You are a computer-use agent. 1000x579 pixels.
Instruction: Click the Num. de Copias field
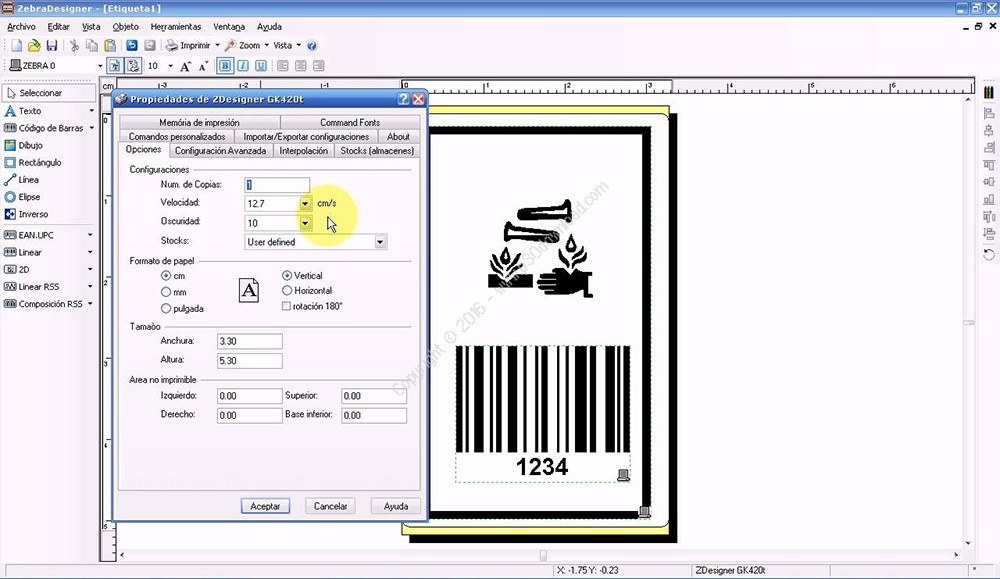(277, 184)
